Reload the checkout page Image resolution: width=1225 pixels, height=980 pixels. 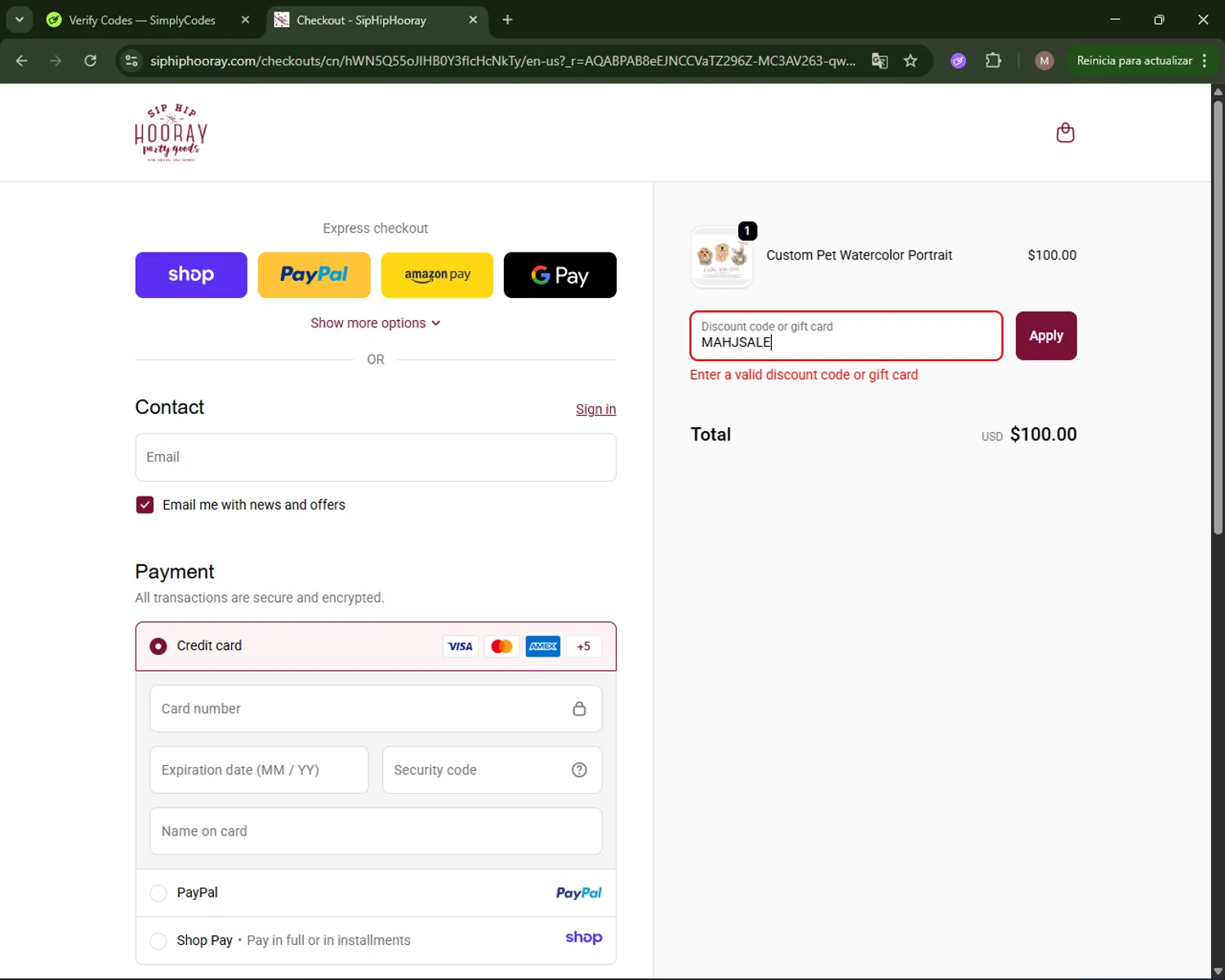pyautogui.click(x=91, y=60)
